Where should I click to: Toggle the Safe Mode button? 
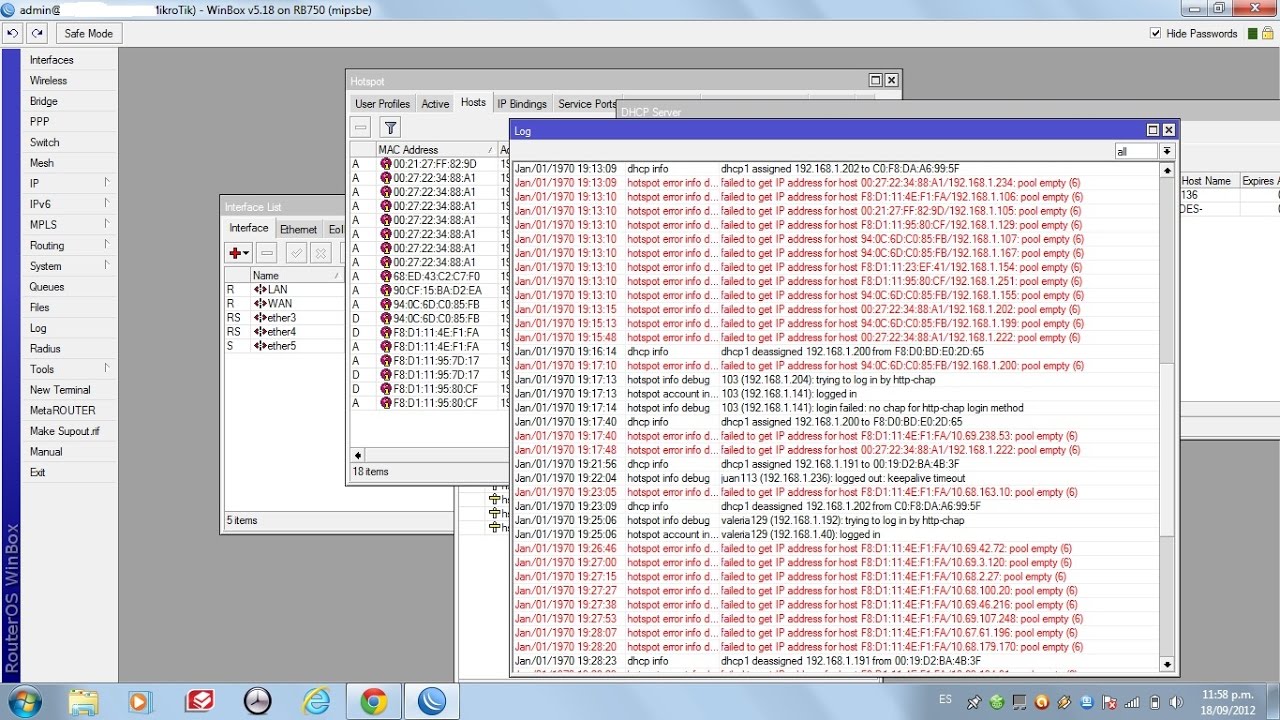tap(88, 33)
